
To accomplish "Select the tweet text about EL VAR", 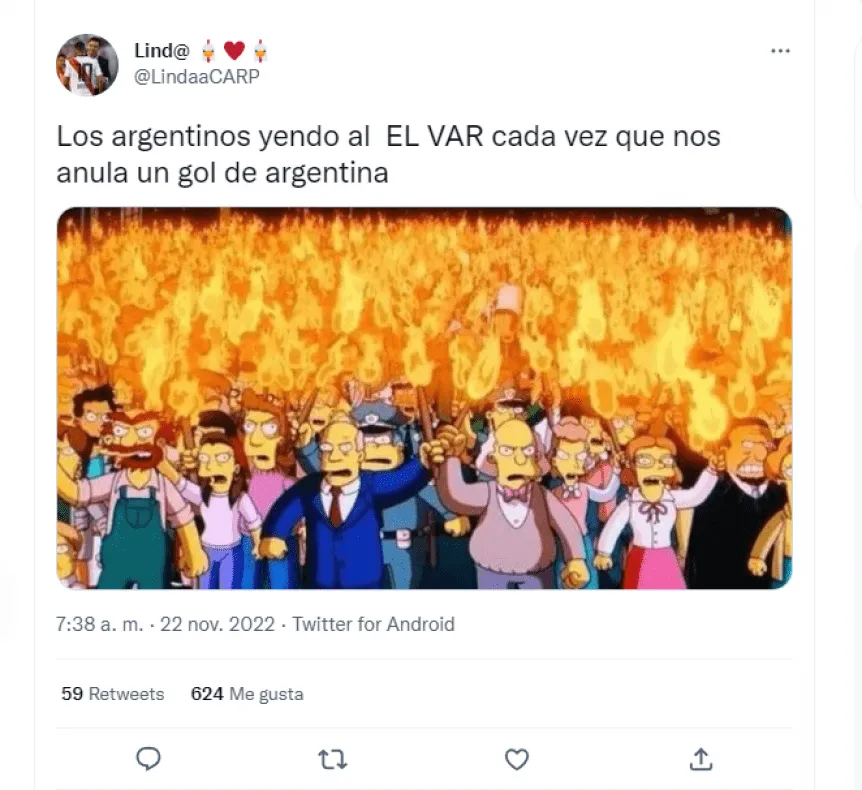I will [388, 154].
